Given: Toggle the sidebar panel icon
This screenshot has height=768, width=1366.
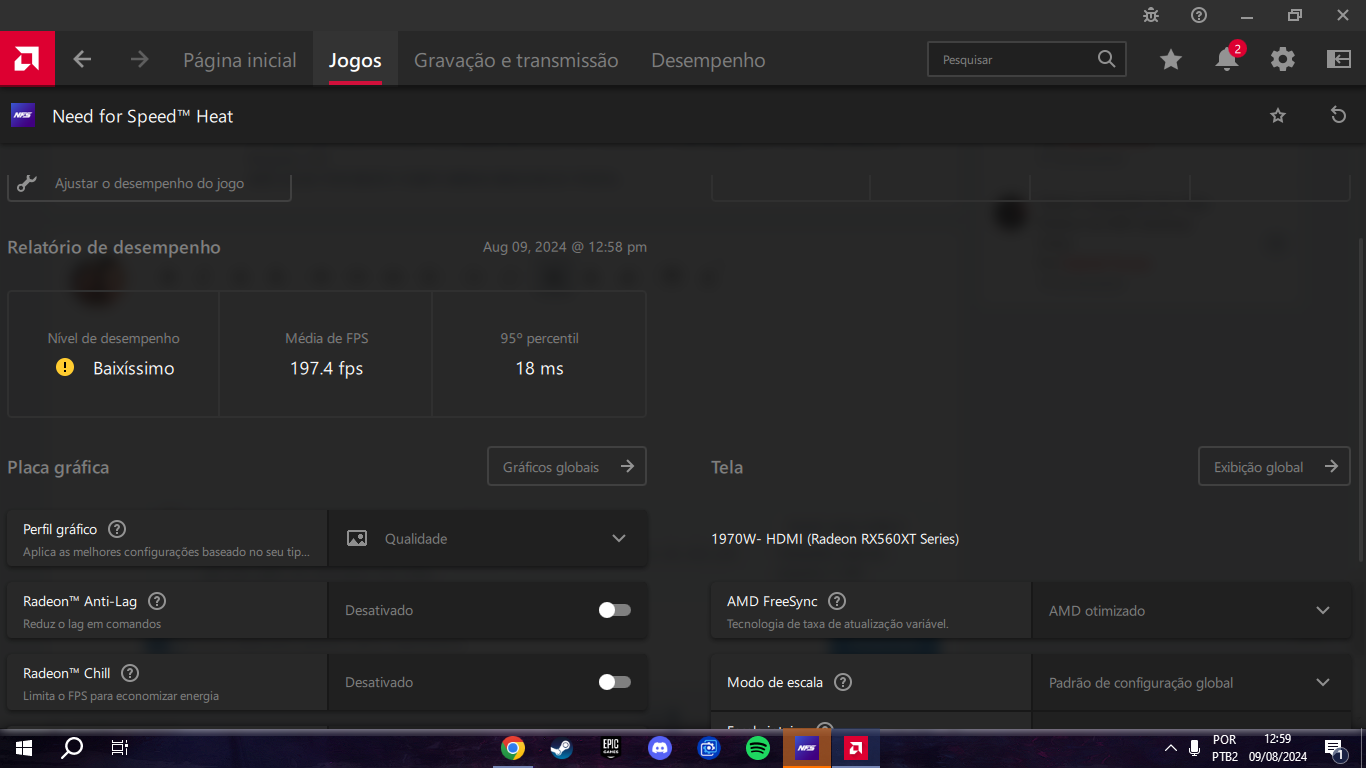Looking at the screenshot, I should [x=1339, y=59].
